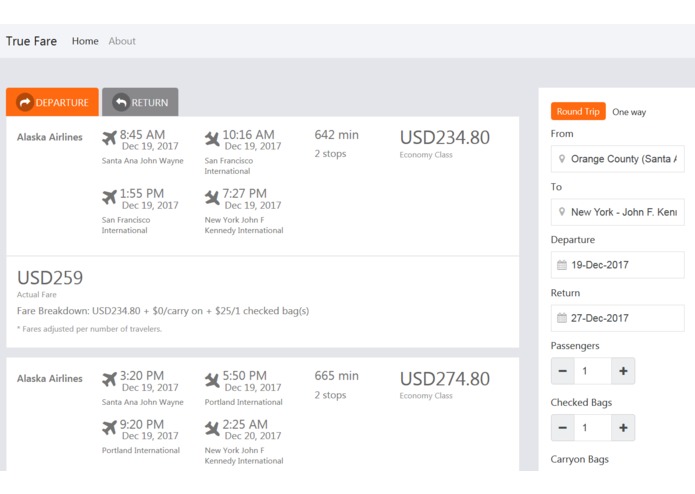This screenshot has height=494, width=695.
Task: Click the 665 min duration
Action: click(x=336, y=376)
